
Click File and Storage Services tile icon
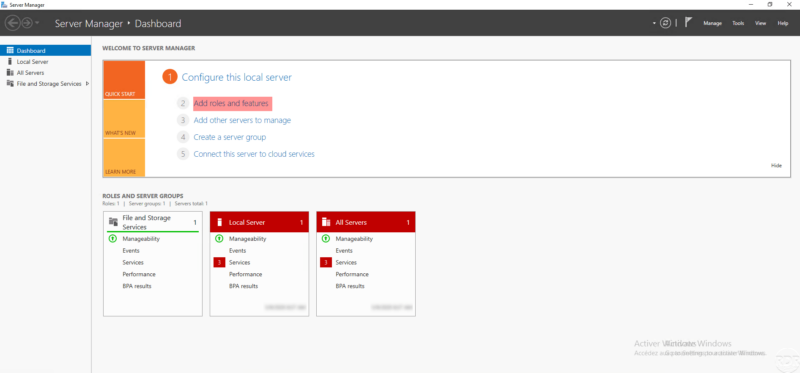(x=114, y=221)
